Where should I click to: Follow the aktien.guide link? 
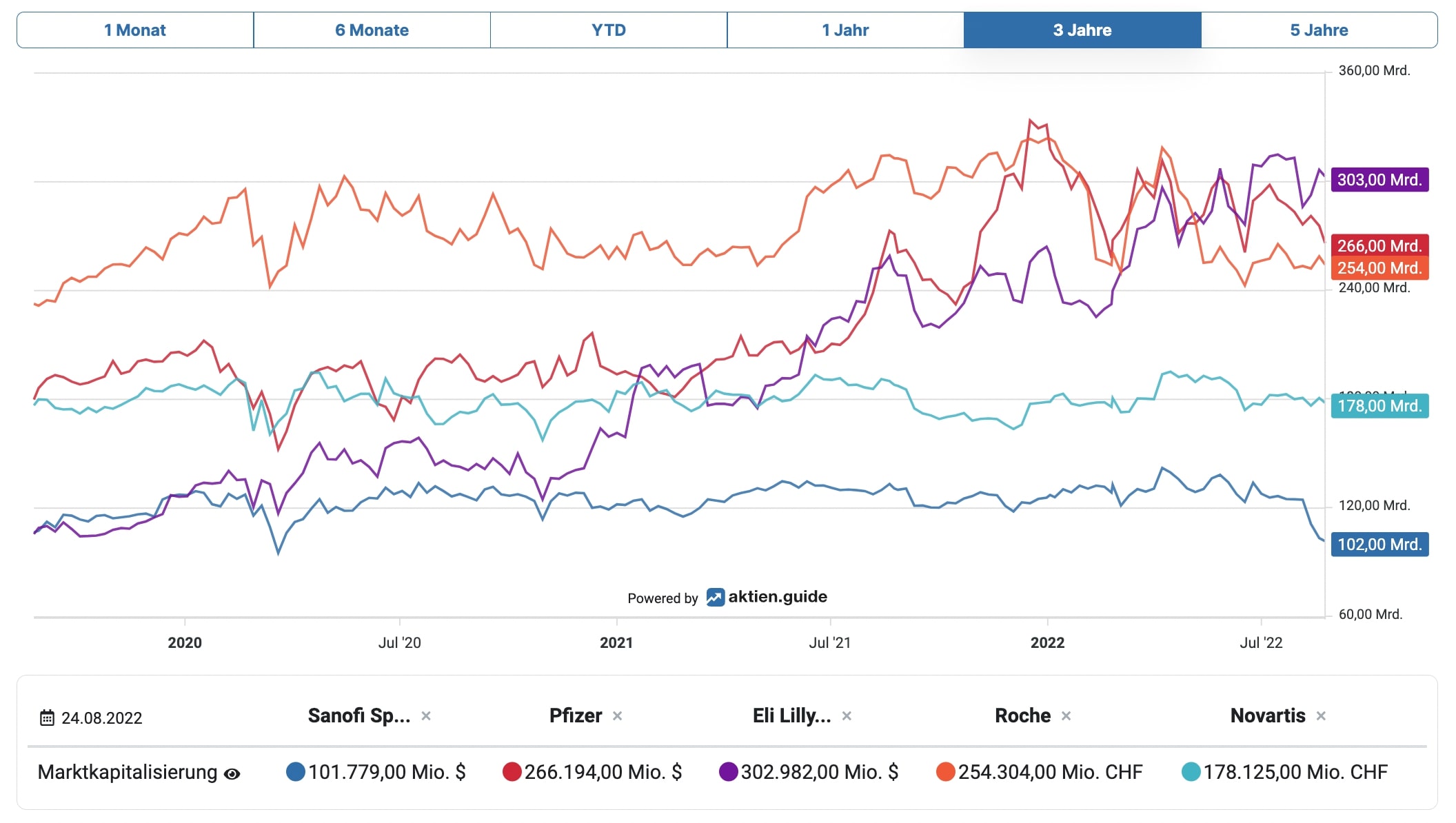778,597
